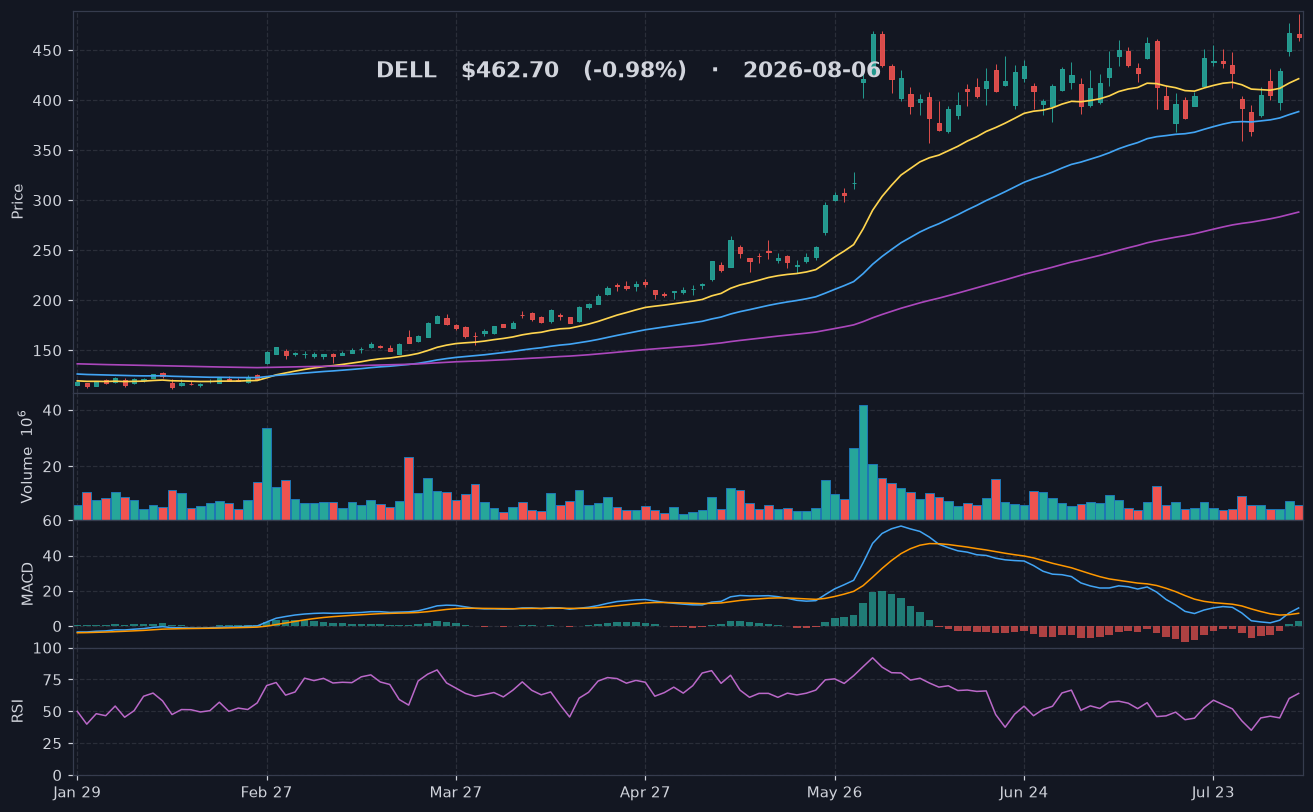Click the Apr 27 date tick label
The width and height of the screenshot is (1313, 812).
pos(645,793)
